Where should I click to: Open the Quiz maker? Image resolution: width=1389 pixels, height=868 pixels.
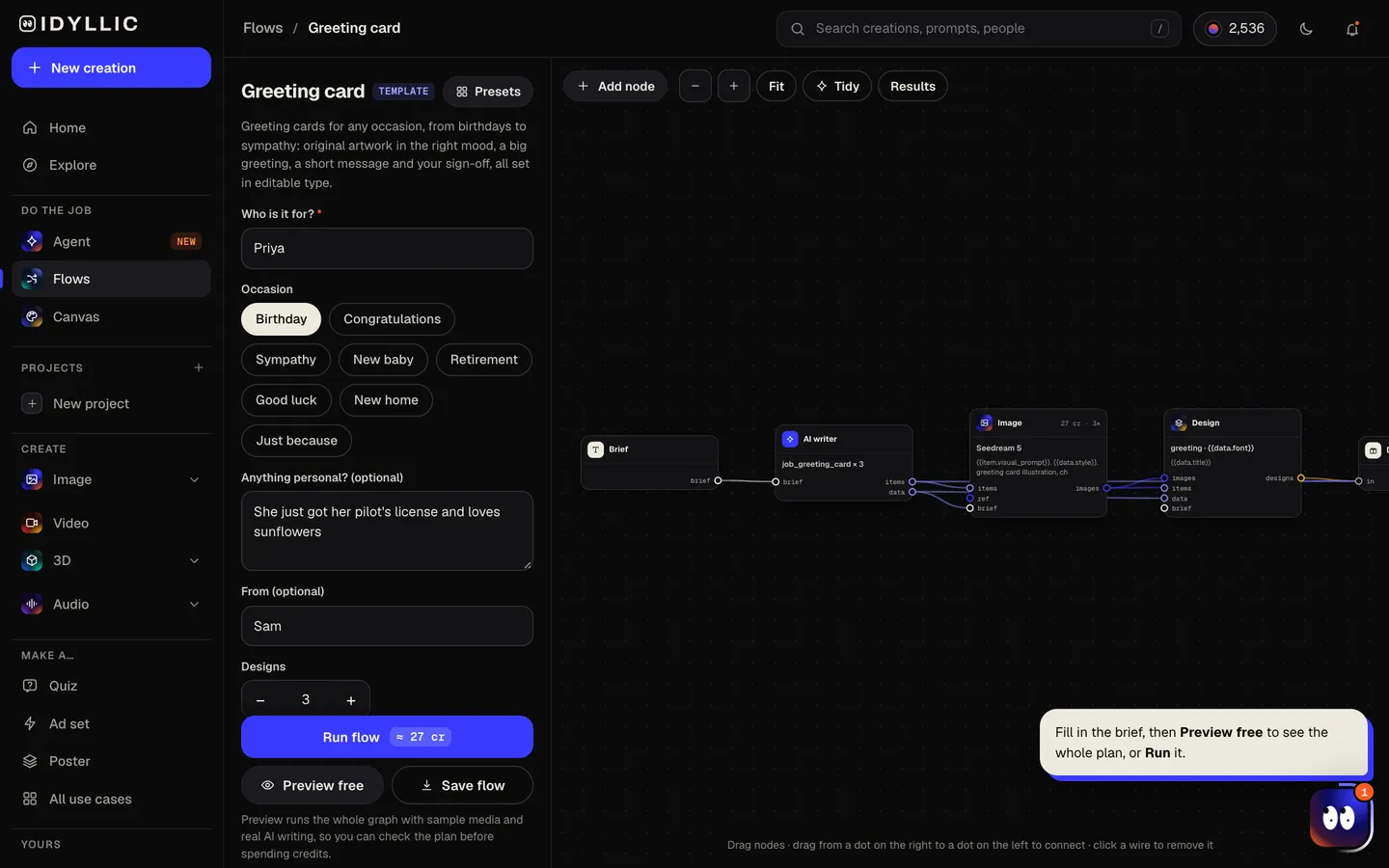[111, 686]
